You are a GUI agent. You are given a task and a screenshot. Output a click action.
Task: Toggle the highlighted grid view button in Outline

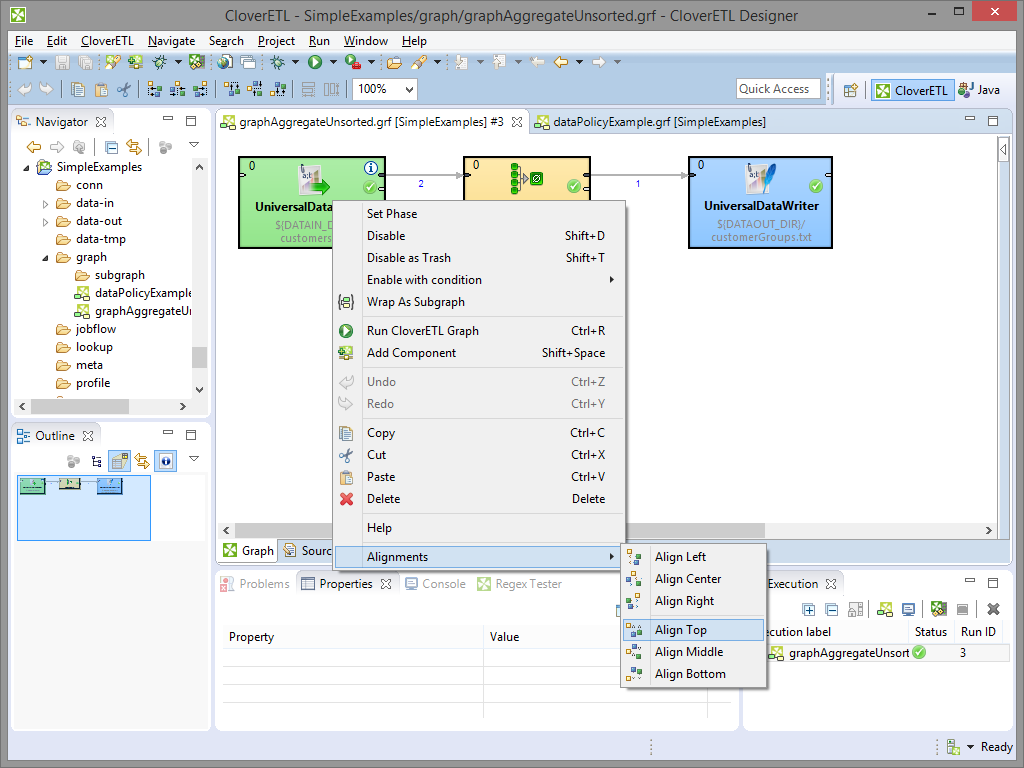(x=119, y=461)
